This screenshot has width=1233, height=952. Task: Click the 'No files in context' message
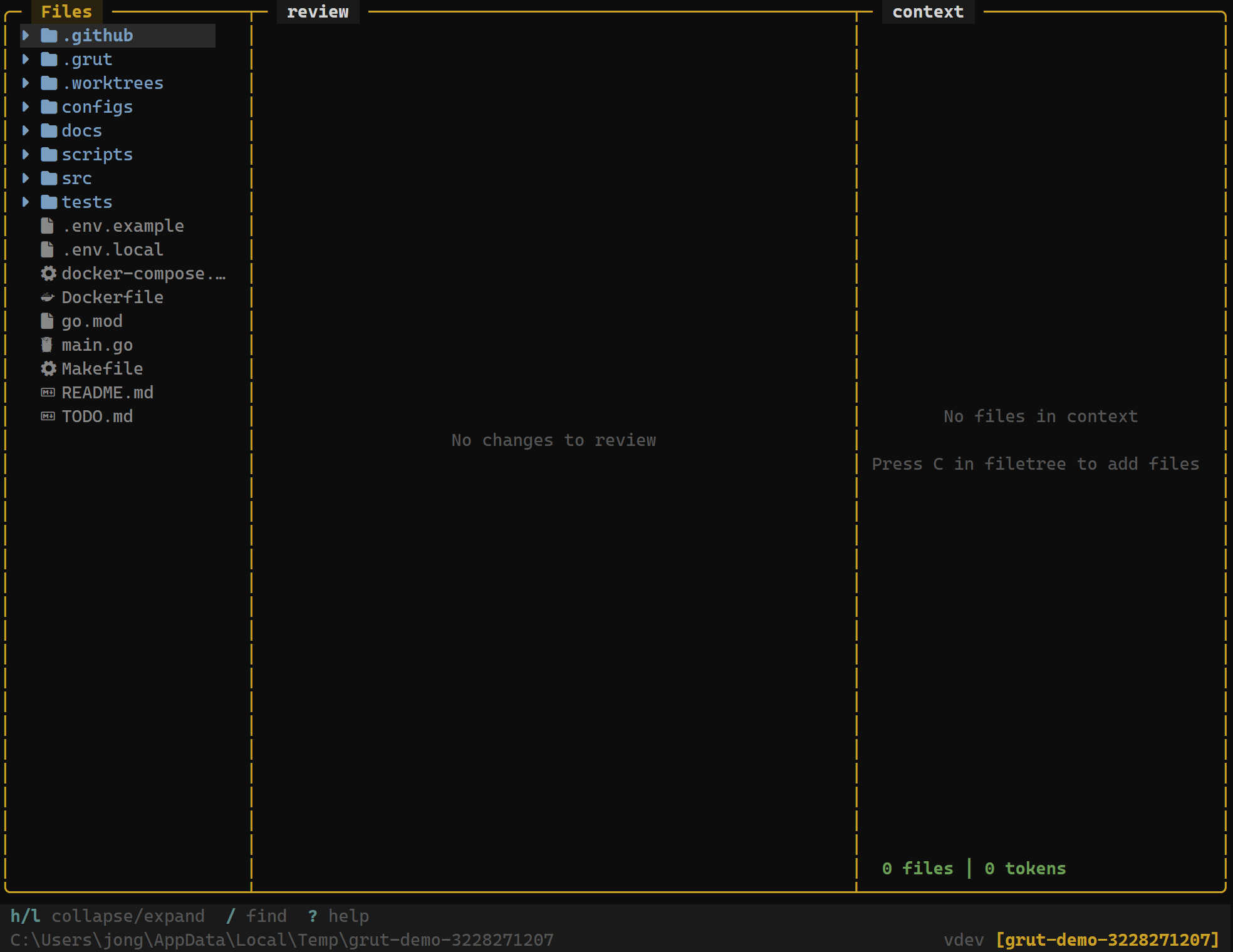click(x=1041, y=416)
